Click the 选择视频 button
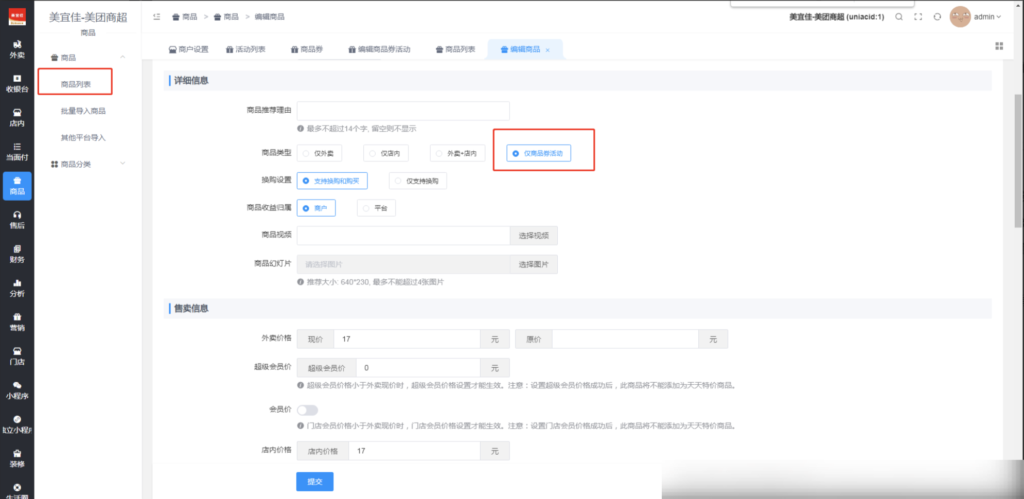This screenshot has width=1024, height=499. pos(534,236)
